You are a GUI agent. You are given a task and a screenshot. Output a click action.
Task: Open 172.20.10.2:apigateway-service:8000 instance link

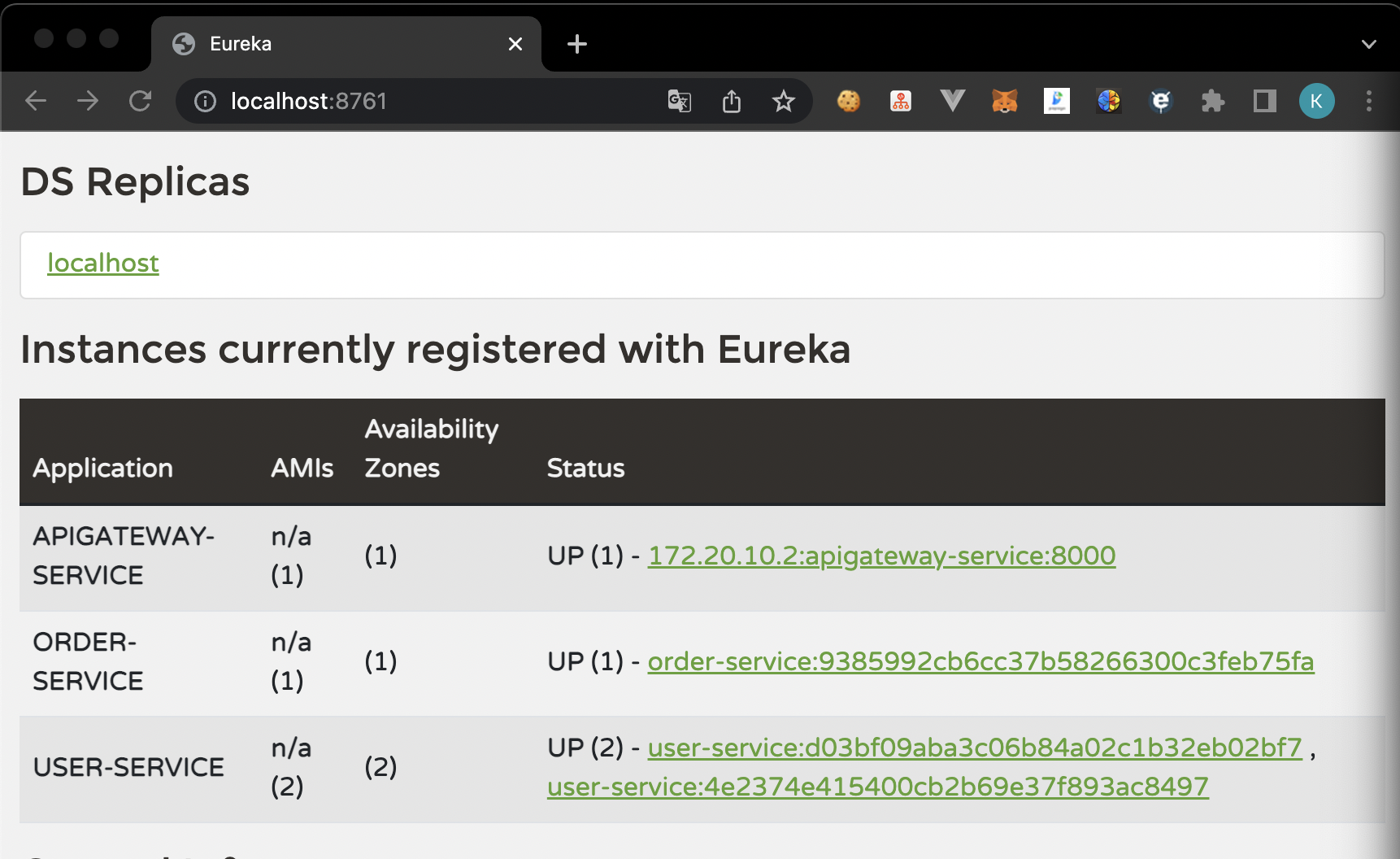[881, 556]
